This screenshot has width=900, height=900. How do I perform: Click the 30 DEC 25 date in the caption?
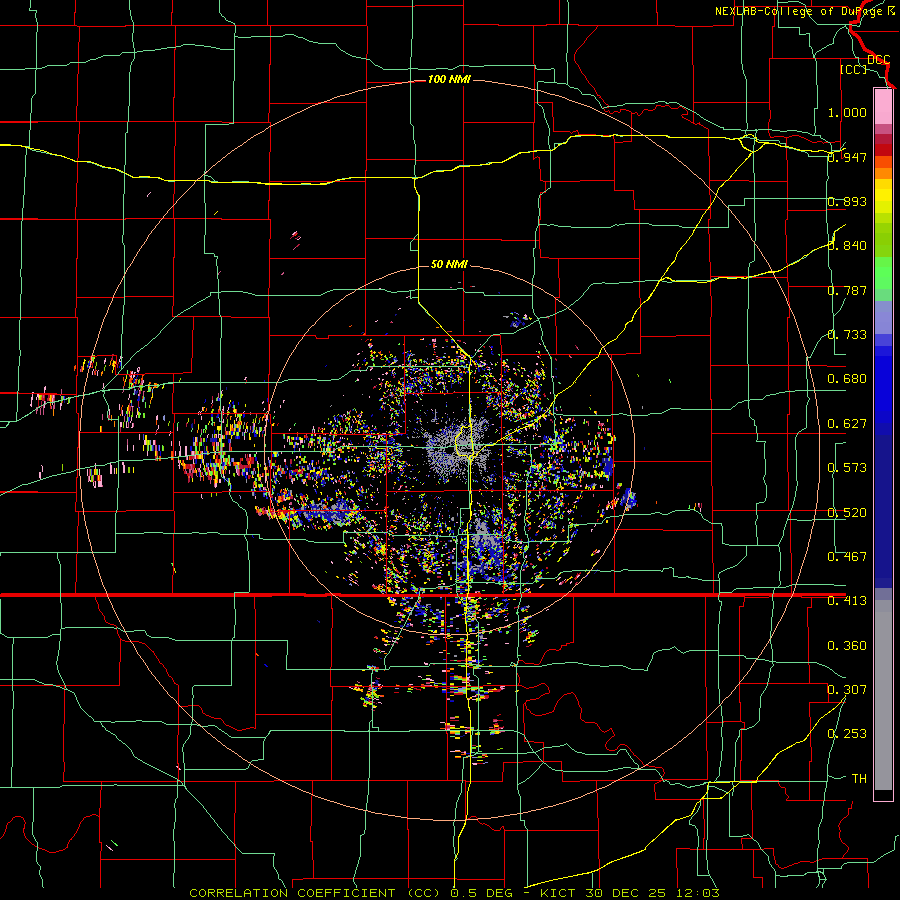(x=626, y=893)
